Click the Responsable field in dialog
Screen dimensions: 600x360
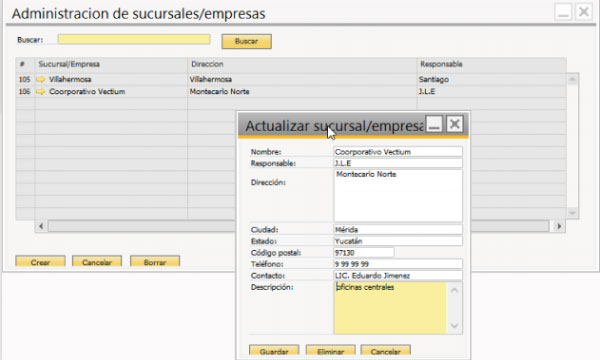(x=398, y=163)
